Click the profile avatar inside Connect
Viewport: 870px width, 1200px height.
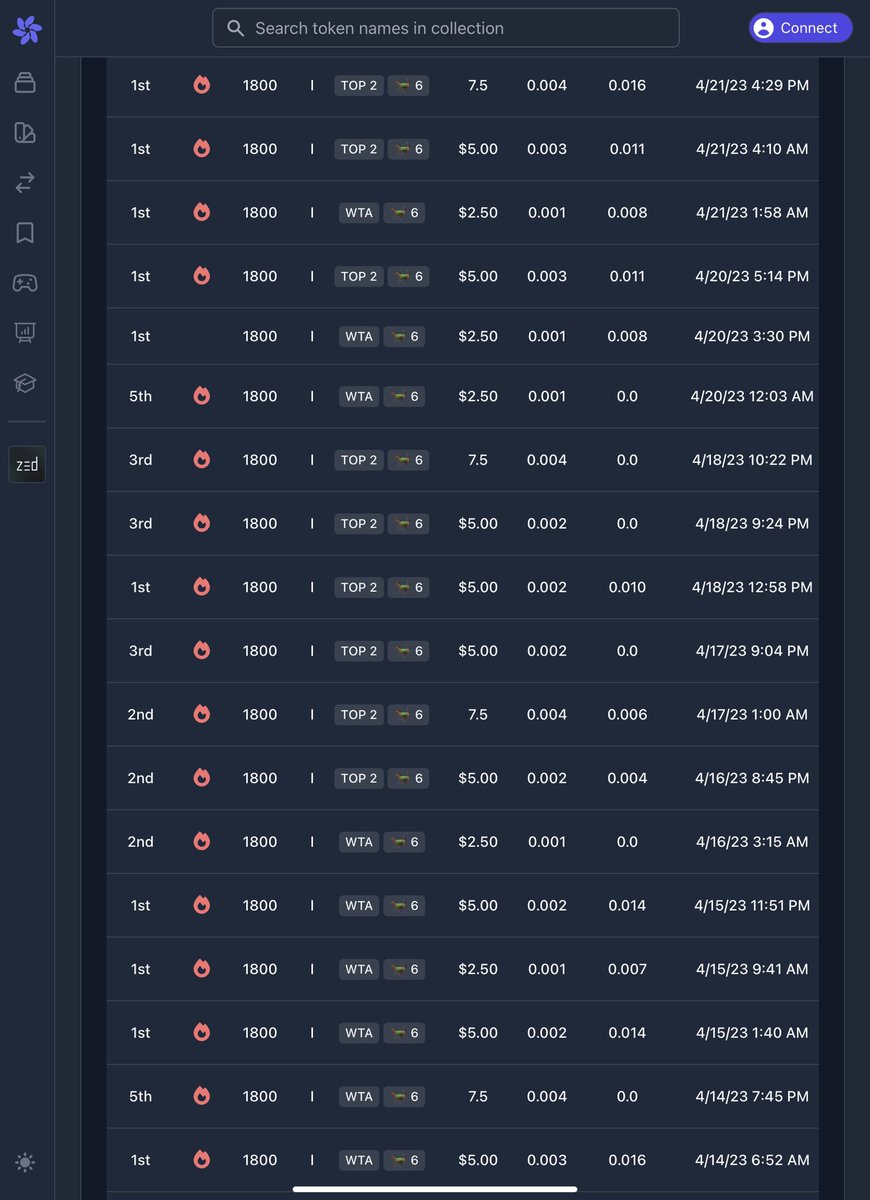[x=764, y=28]
